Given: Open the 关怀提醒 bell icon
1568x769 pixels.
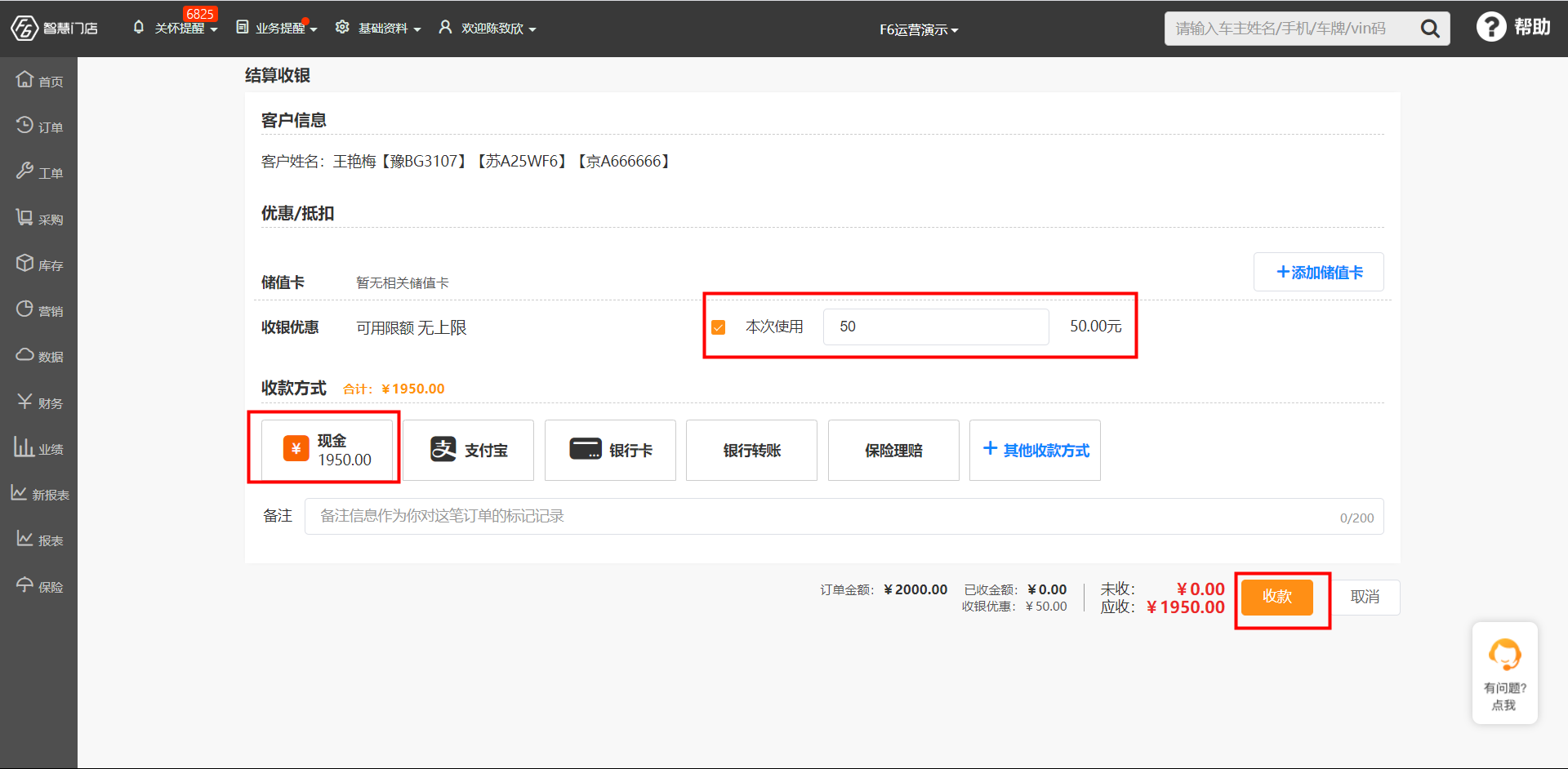Looking at the screenshot, I should 138,27.
